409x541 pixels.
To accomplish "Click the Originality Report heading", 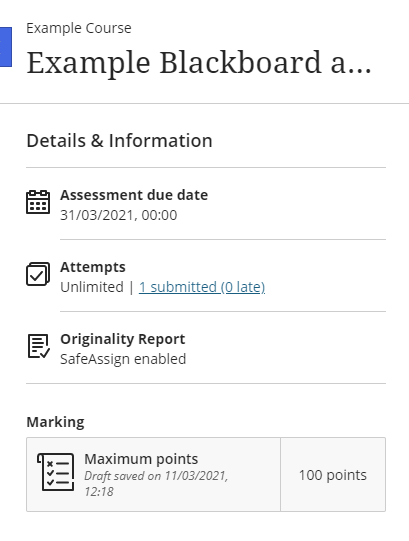I will (123, 339).
